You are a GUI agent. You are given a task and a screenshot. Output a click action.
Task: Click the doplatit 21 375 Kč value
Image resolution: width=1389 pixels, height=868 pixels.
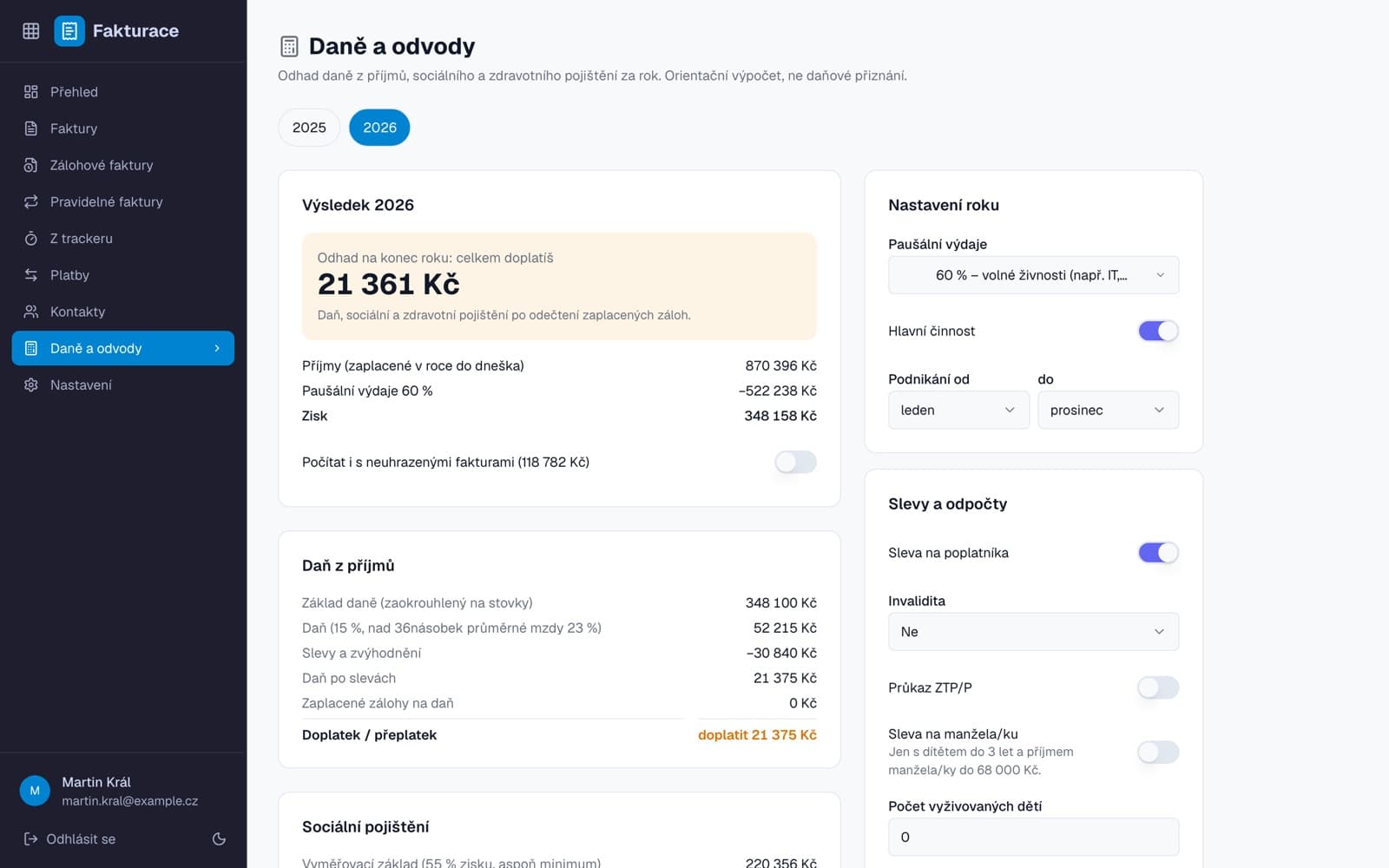pos(757,734)
